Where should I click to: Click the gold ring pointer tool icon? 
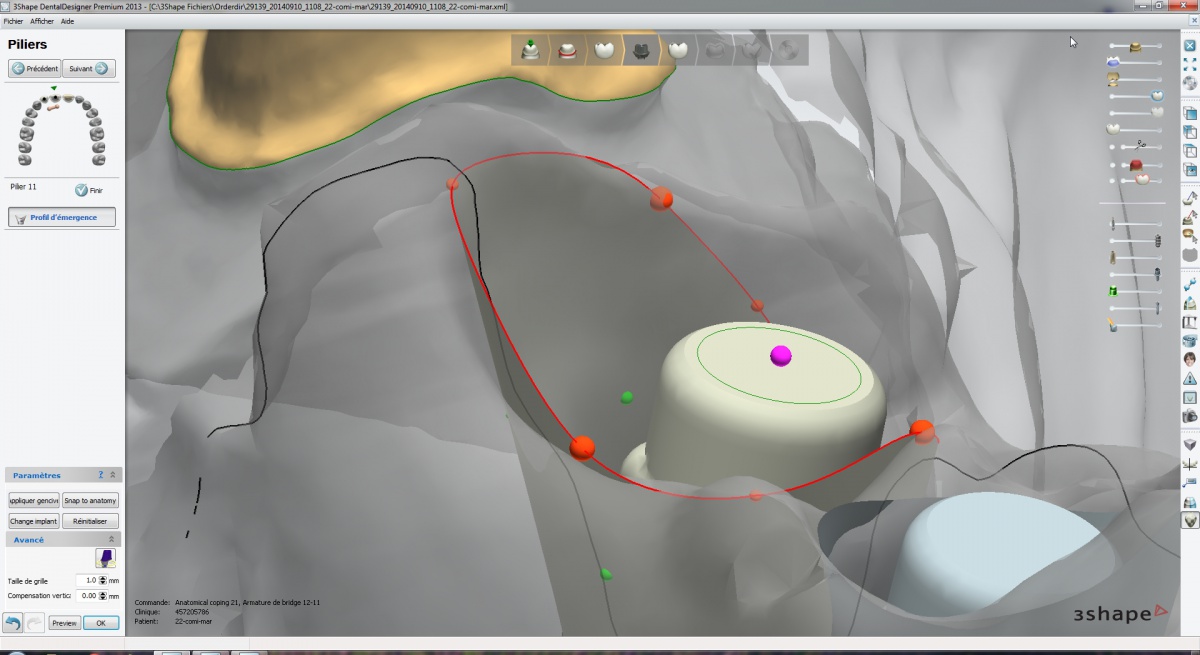1190,235
